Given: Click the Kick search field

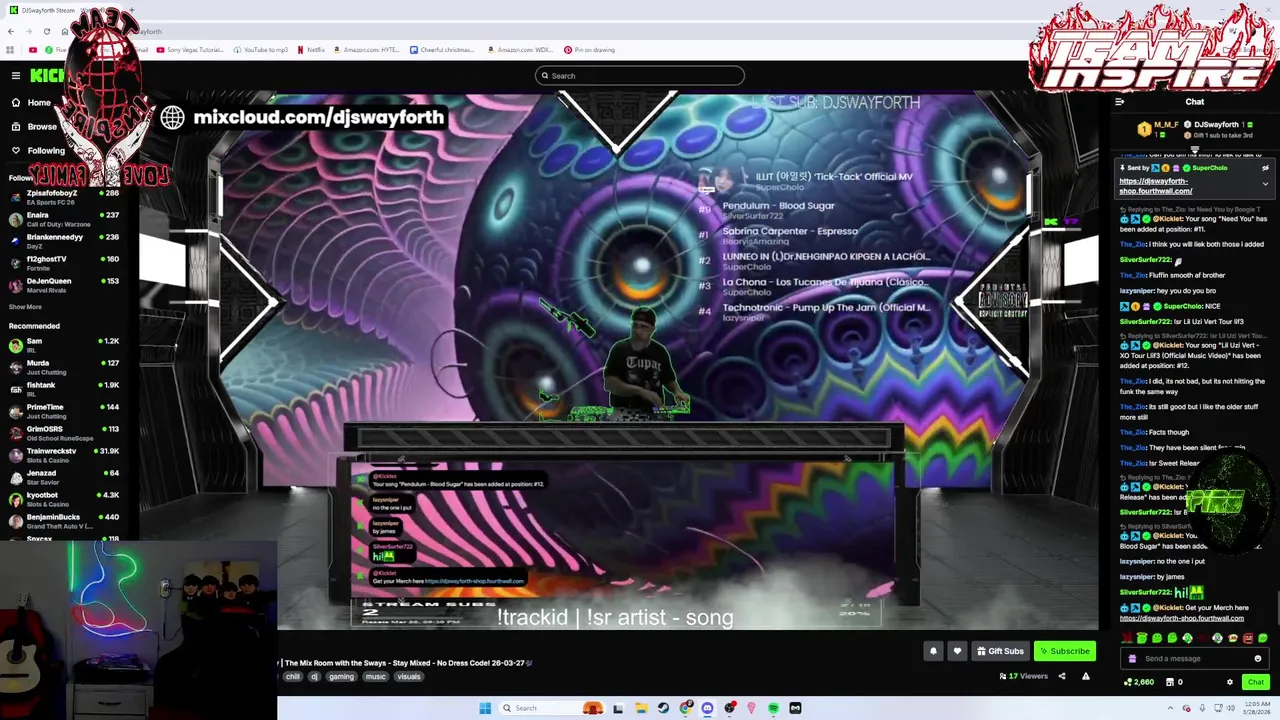Looking at the screenshot, I should click(x=640, y=76).
